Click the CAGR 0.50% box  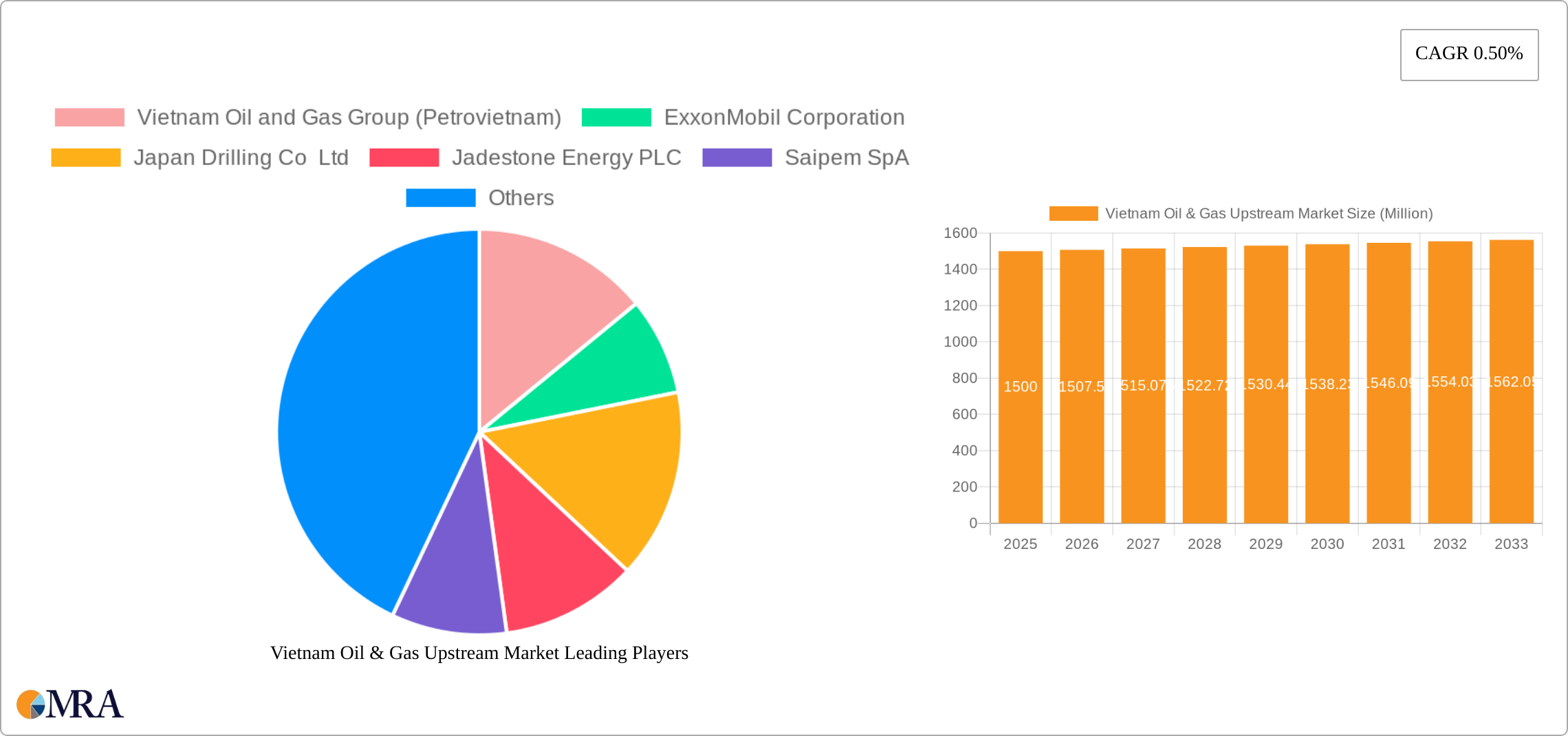pos(1469,54)
